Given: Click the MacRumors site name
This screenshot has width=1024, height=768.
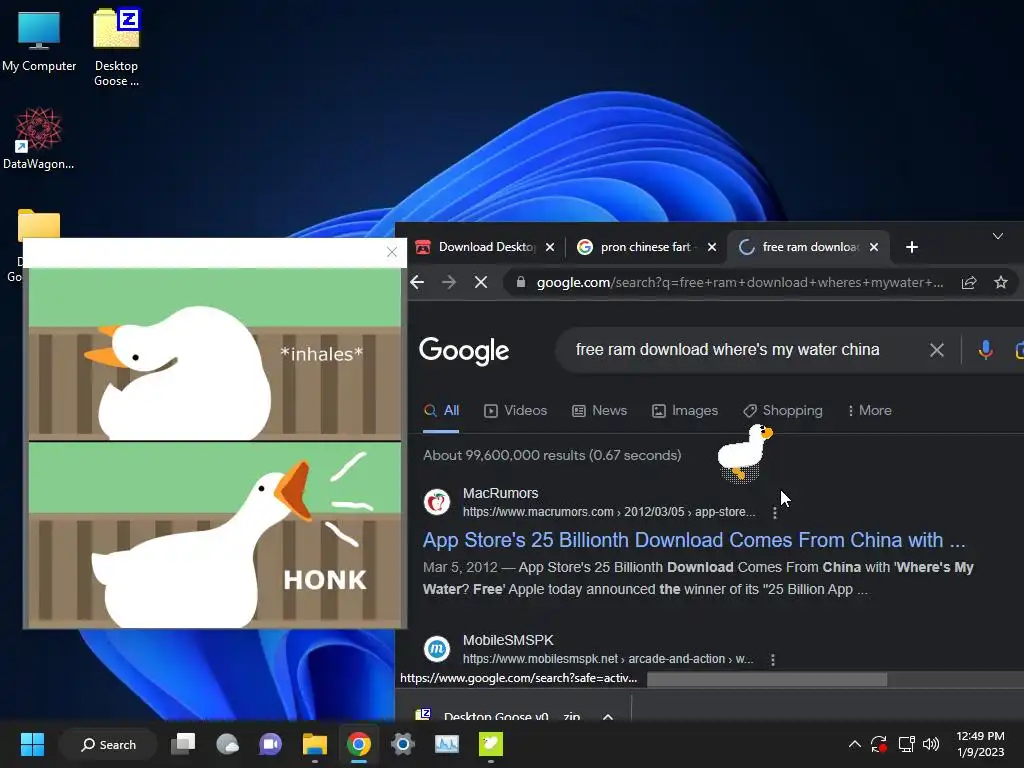Looking at the screenshot, I should pos(500,494).
